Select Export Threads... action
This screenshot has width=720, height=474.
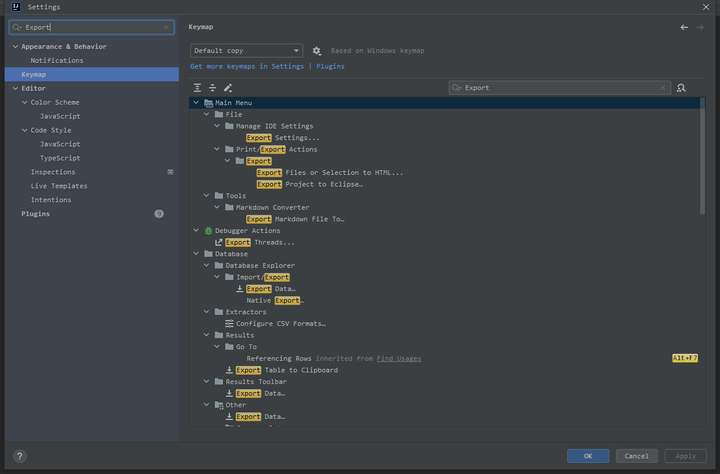click(260, 242)
